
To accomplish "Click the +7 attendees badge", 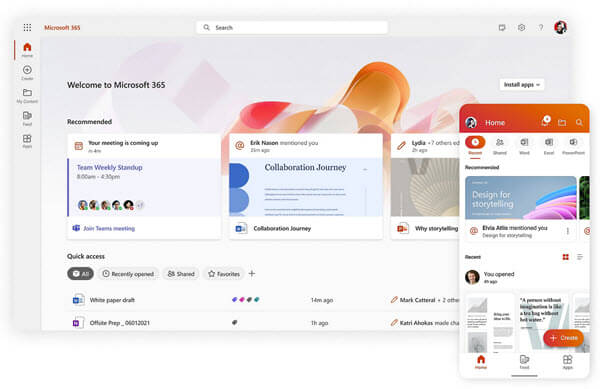I will click(x=140, y=205).
